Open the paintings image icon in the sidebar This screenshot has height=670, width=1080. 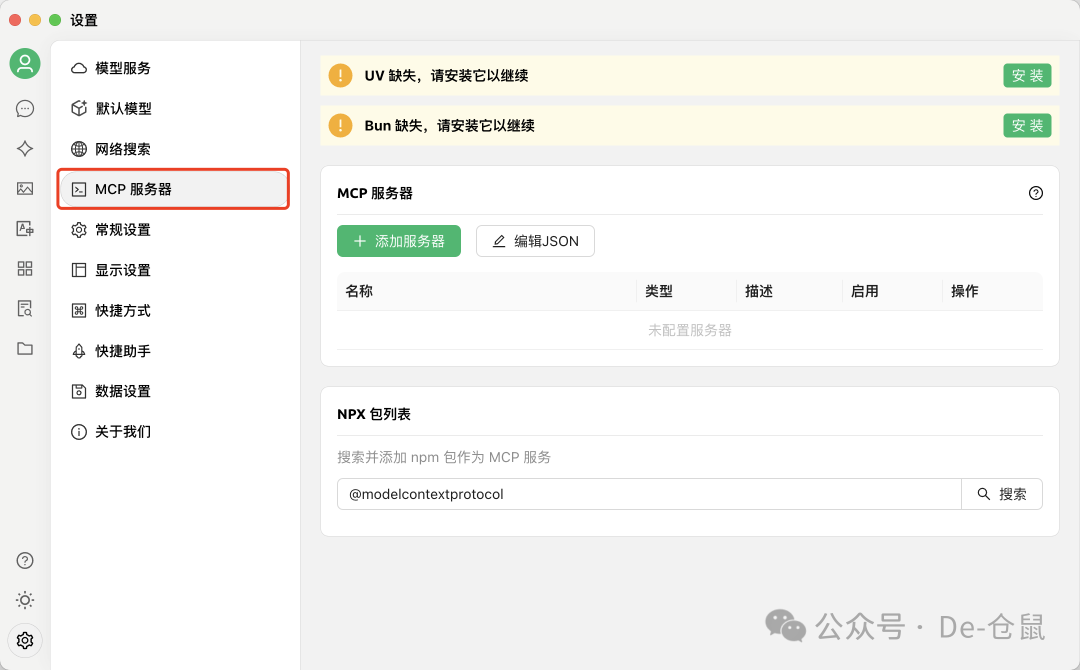[24, 188]
